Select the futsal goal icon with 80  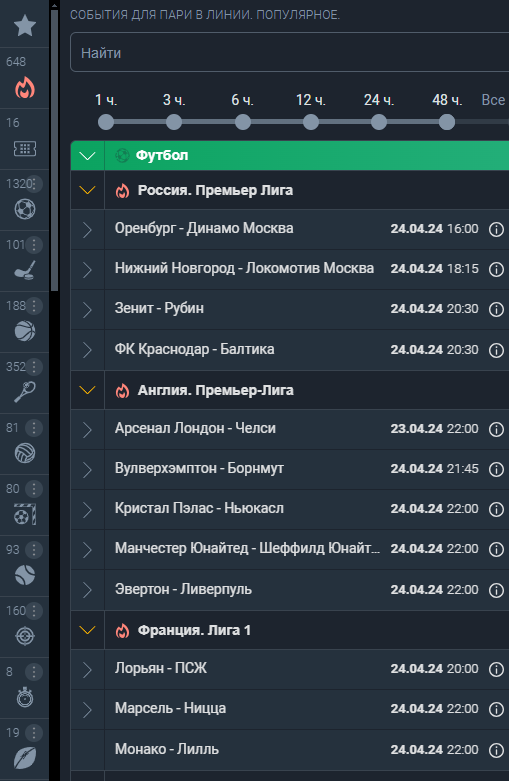coord(24,515)
